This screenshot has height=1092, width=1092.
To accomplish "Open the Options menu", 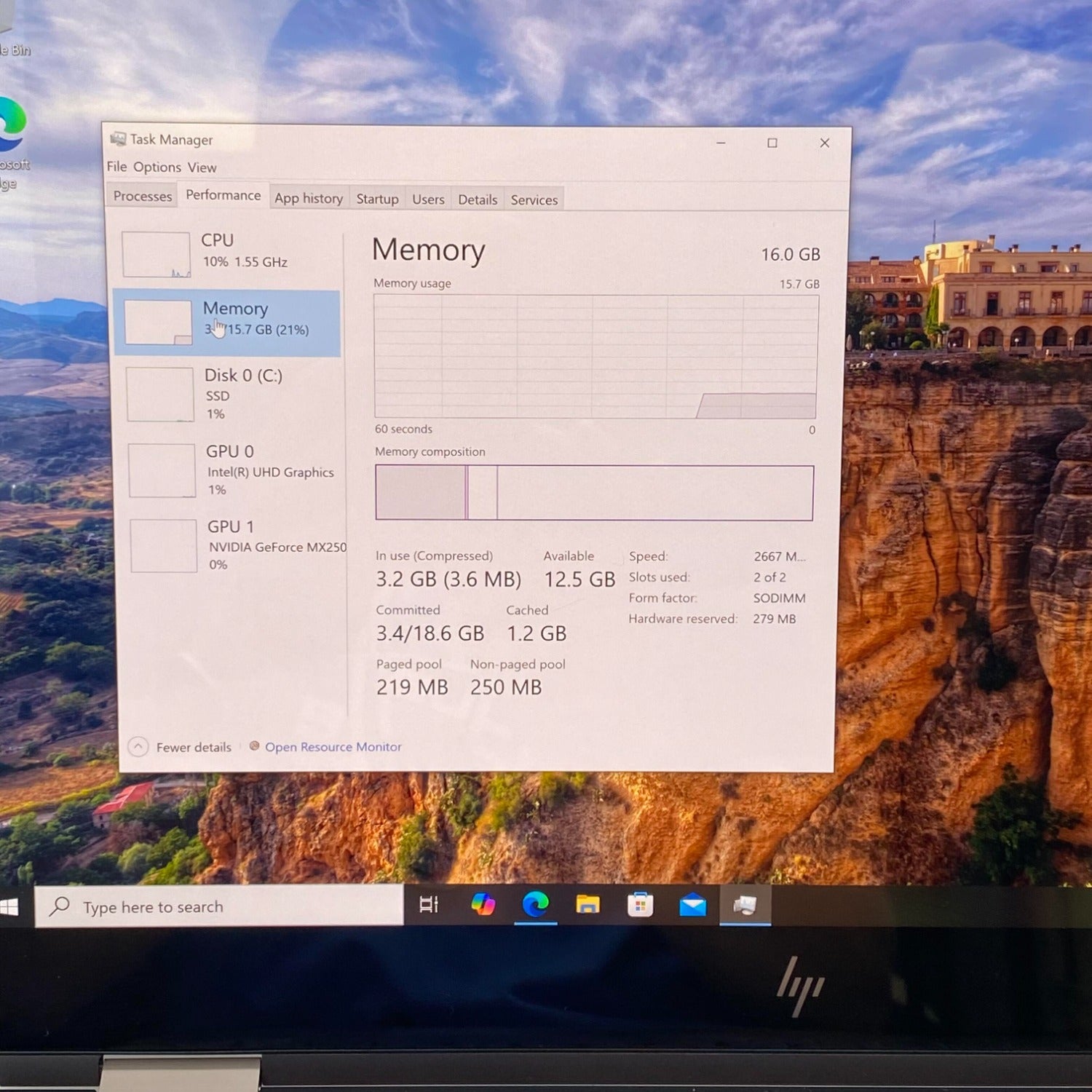I will [157, 167].
